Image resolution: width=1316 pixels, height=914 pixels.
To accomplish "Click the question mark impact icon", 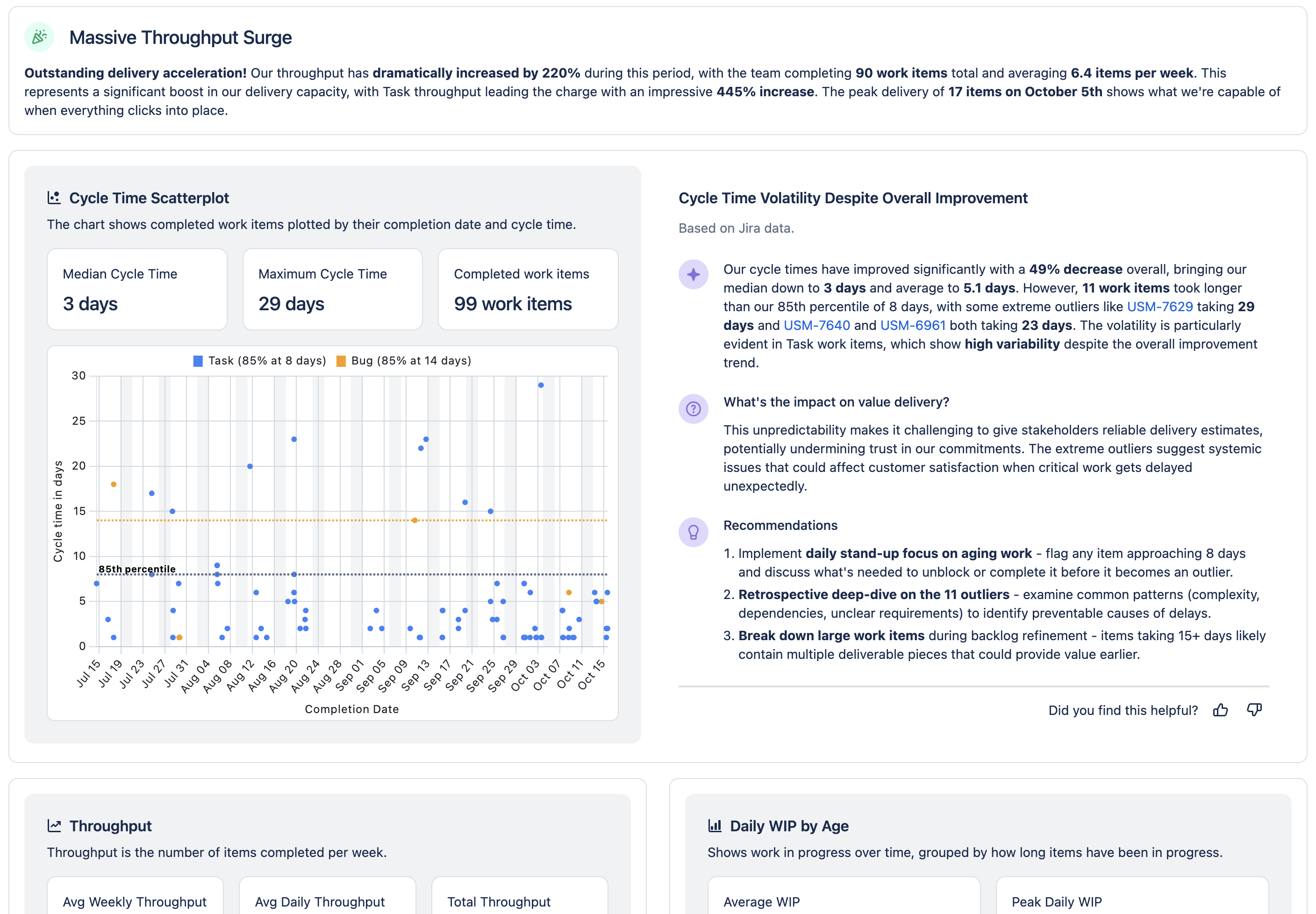I will (x=693, y=409).
